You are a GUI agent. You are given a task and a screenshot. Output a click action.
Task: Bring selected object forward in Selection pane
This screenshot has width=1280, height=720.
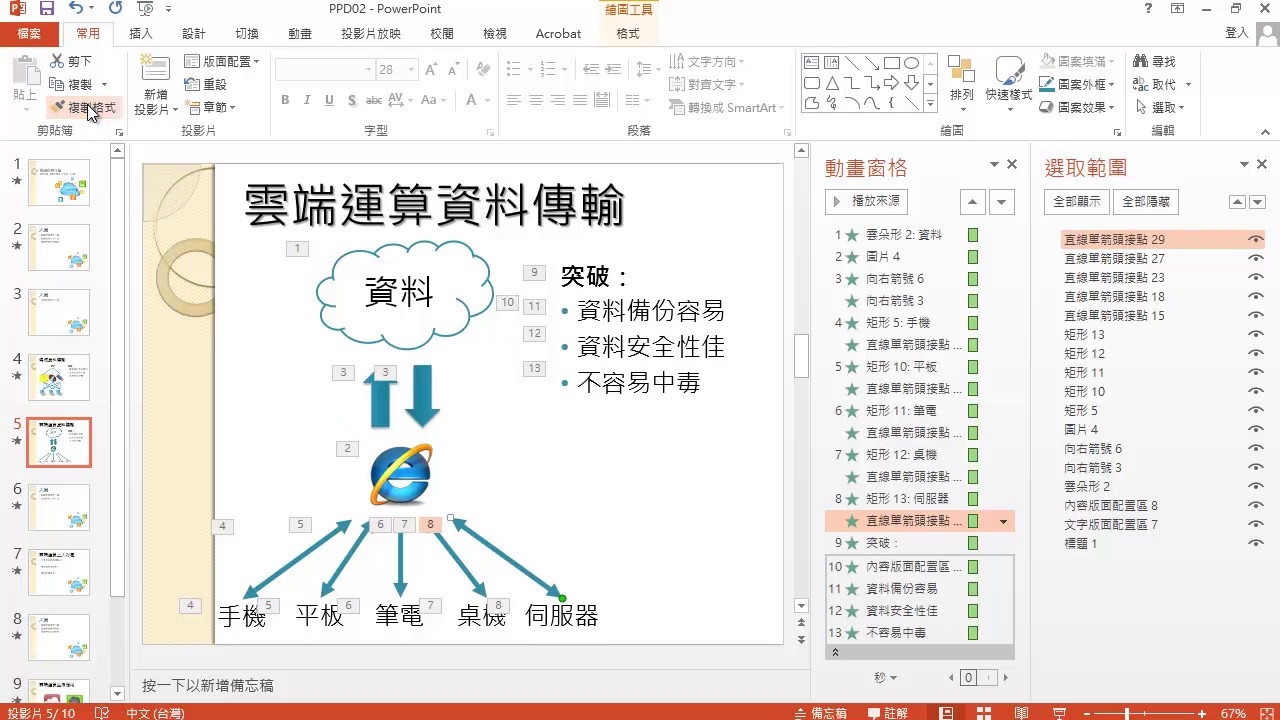point(1237,202)
